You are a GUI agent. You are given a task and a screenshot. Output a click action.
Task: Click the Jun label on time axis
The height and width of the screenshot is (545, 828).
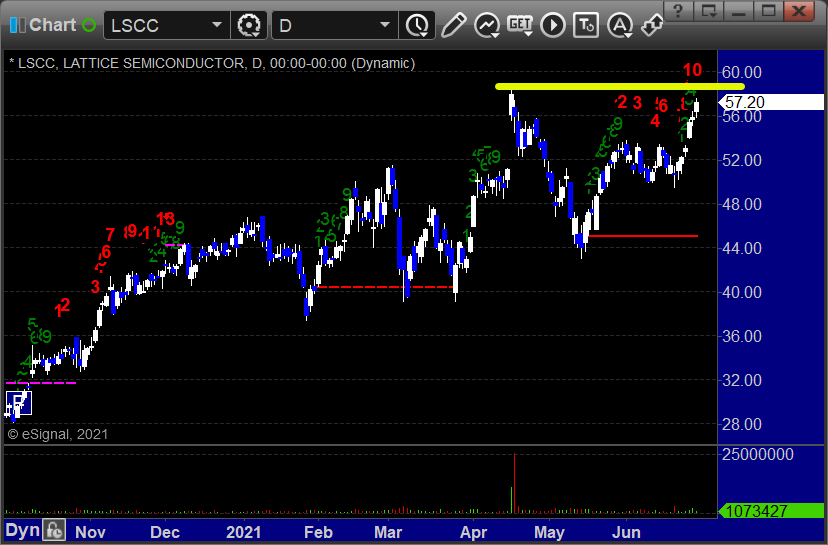point(626,532)
